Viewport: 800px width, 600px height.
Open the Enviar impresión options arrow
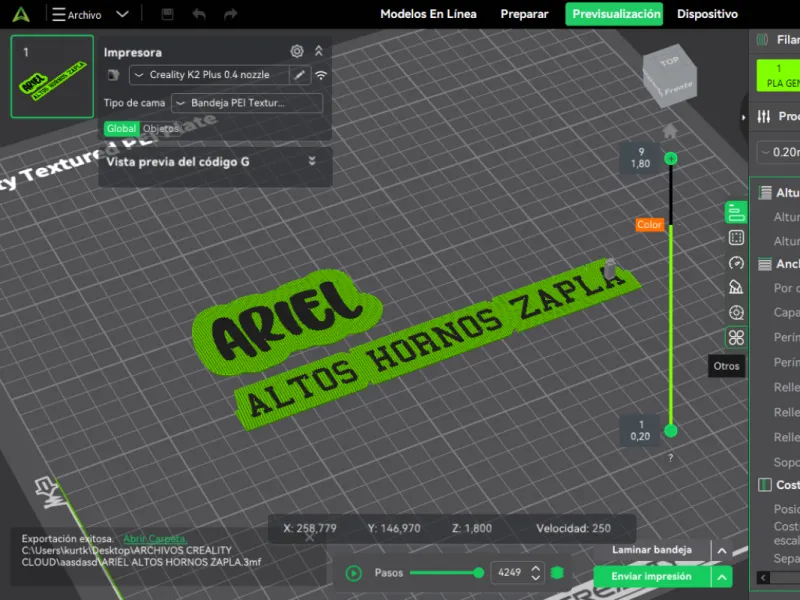click(722, 577)
